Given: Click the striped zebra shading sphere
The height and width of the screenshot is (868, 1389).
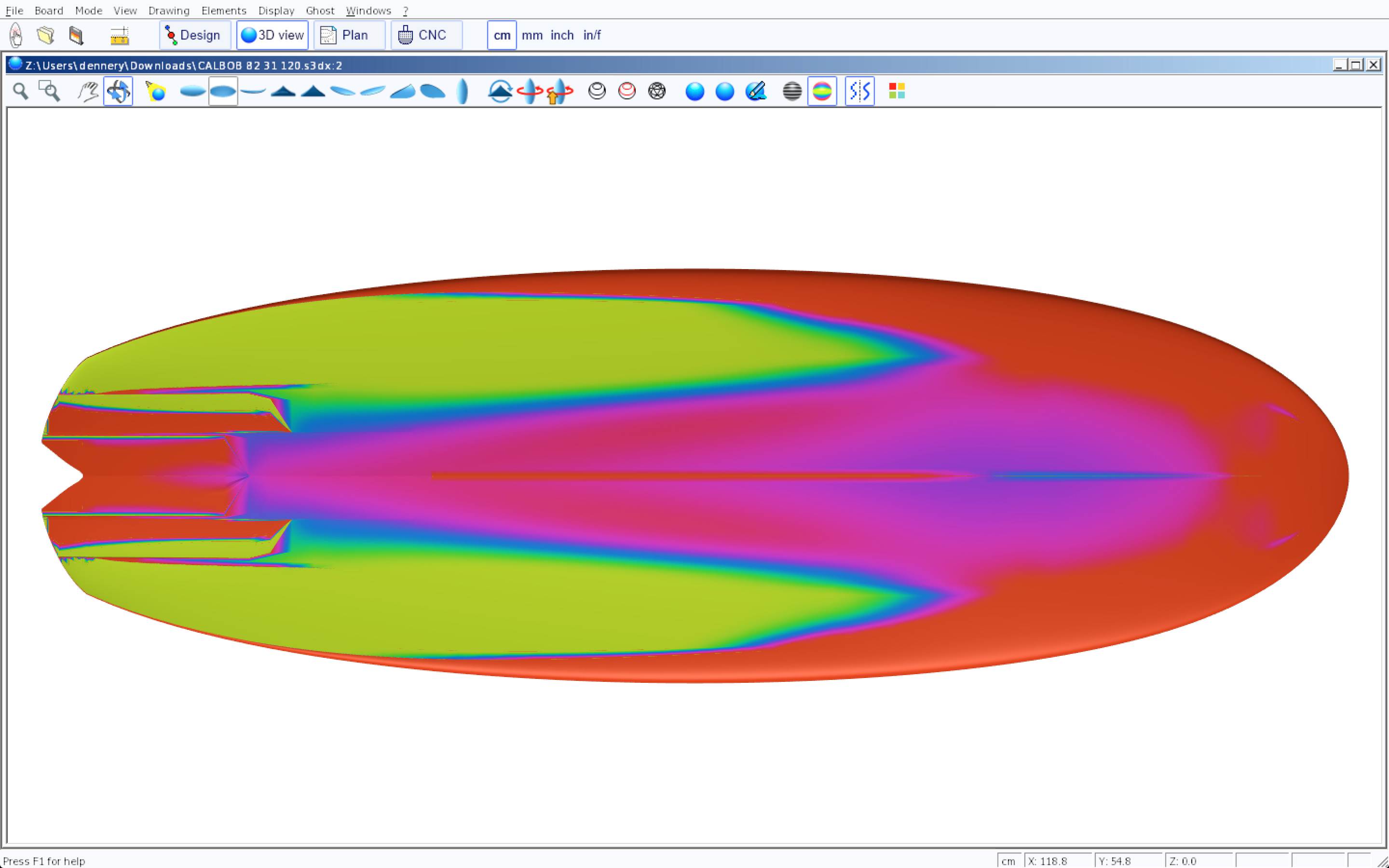Looking at the screenshot, I should point(792,91).
